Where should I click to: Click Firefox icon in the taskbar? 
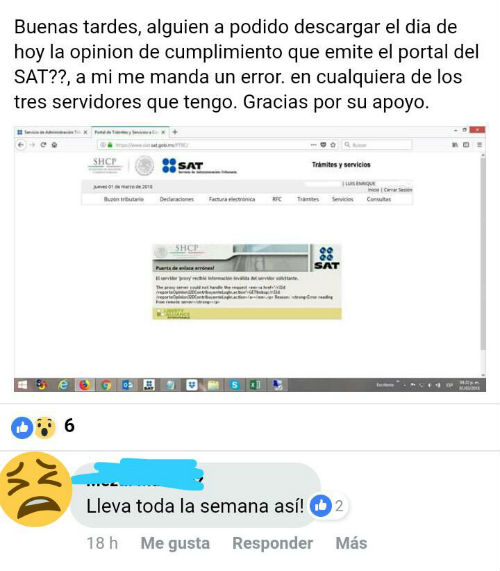tap(84, 385)
